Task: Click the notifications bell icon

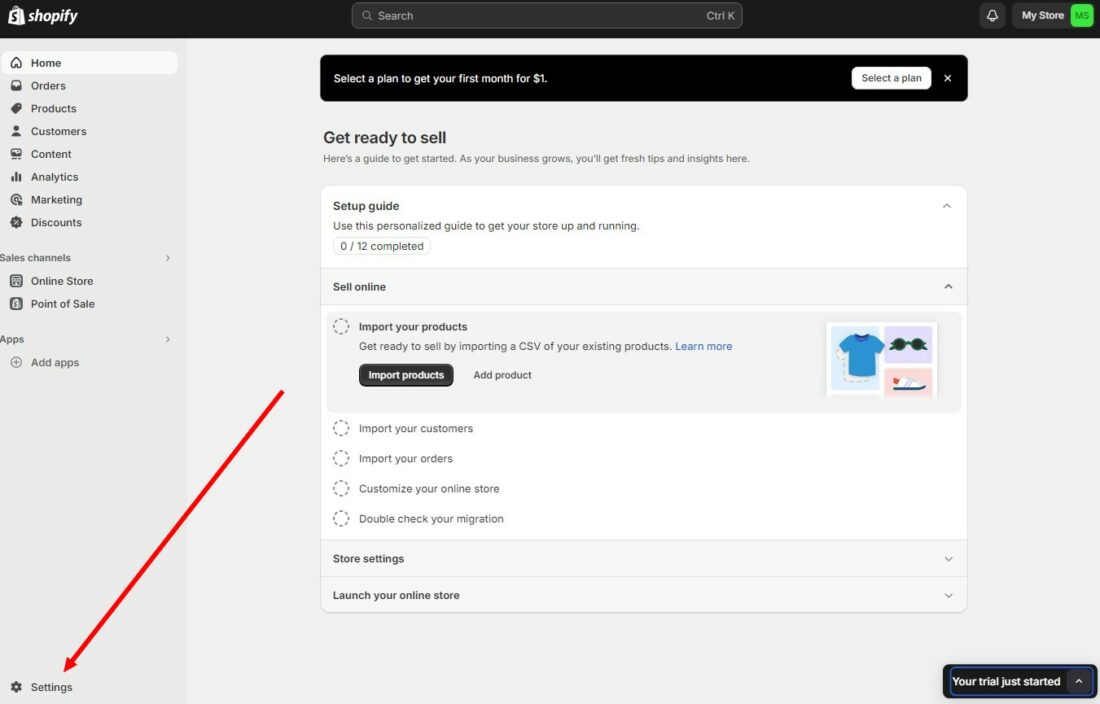Action: (x=991, y=15)
